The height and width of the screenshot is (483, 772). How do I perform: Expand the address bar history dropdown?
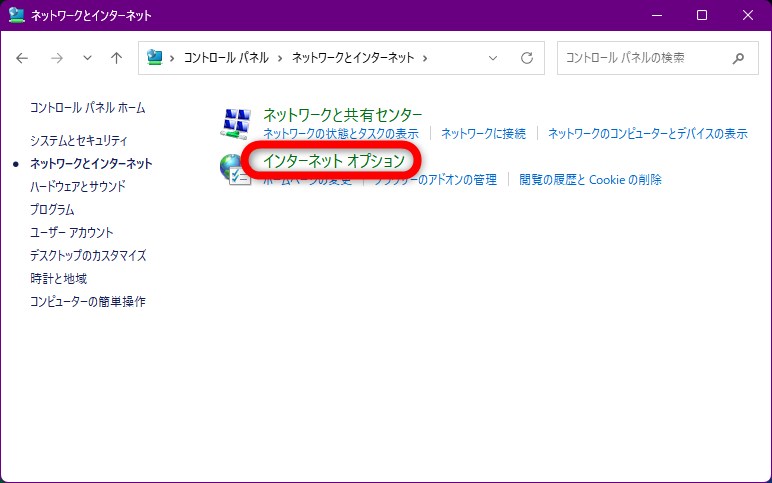pyautogui.click(x=493, y=58)
